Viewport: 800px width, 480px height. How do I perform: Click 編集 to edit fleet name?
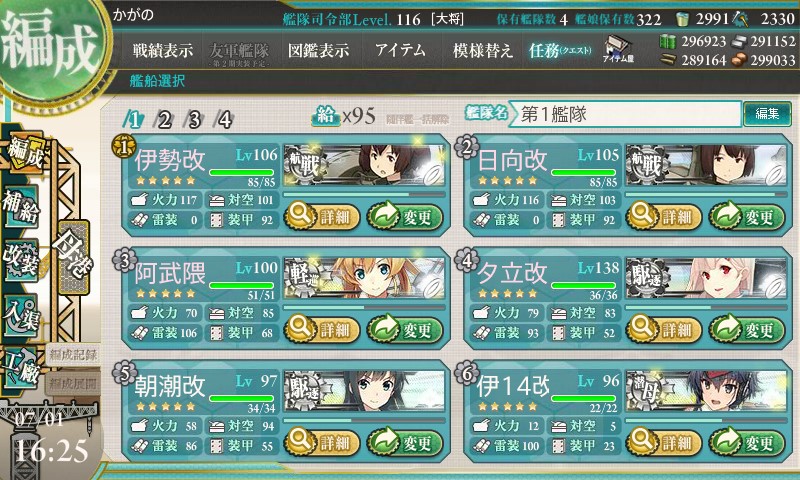767,113
